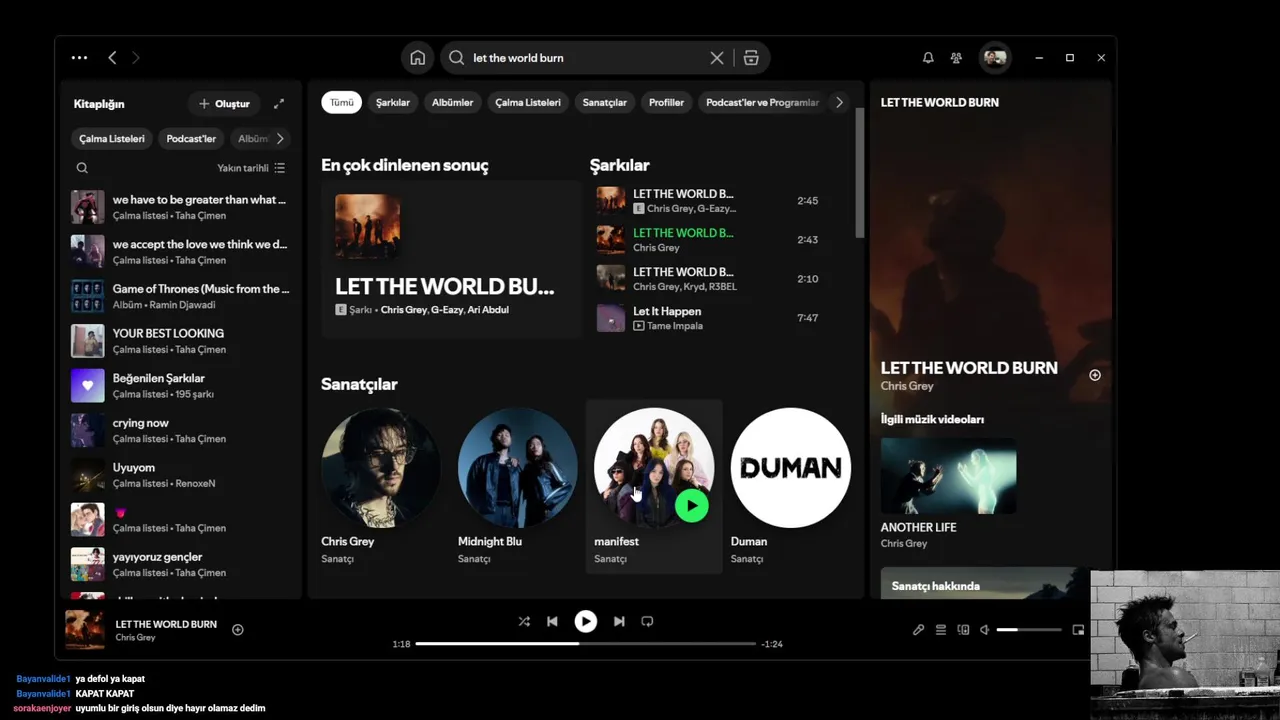The height and width of the screenshot is (720, 1280).
Task: Mute the volume speaker icon
Action: pyautogui.click(x=985, y=630)
